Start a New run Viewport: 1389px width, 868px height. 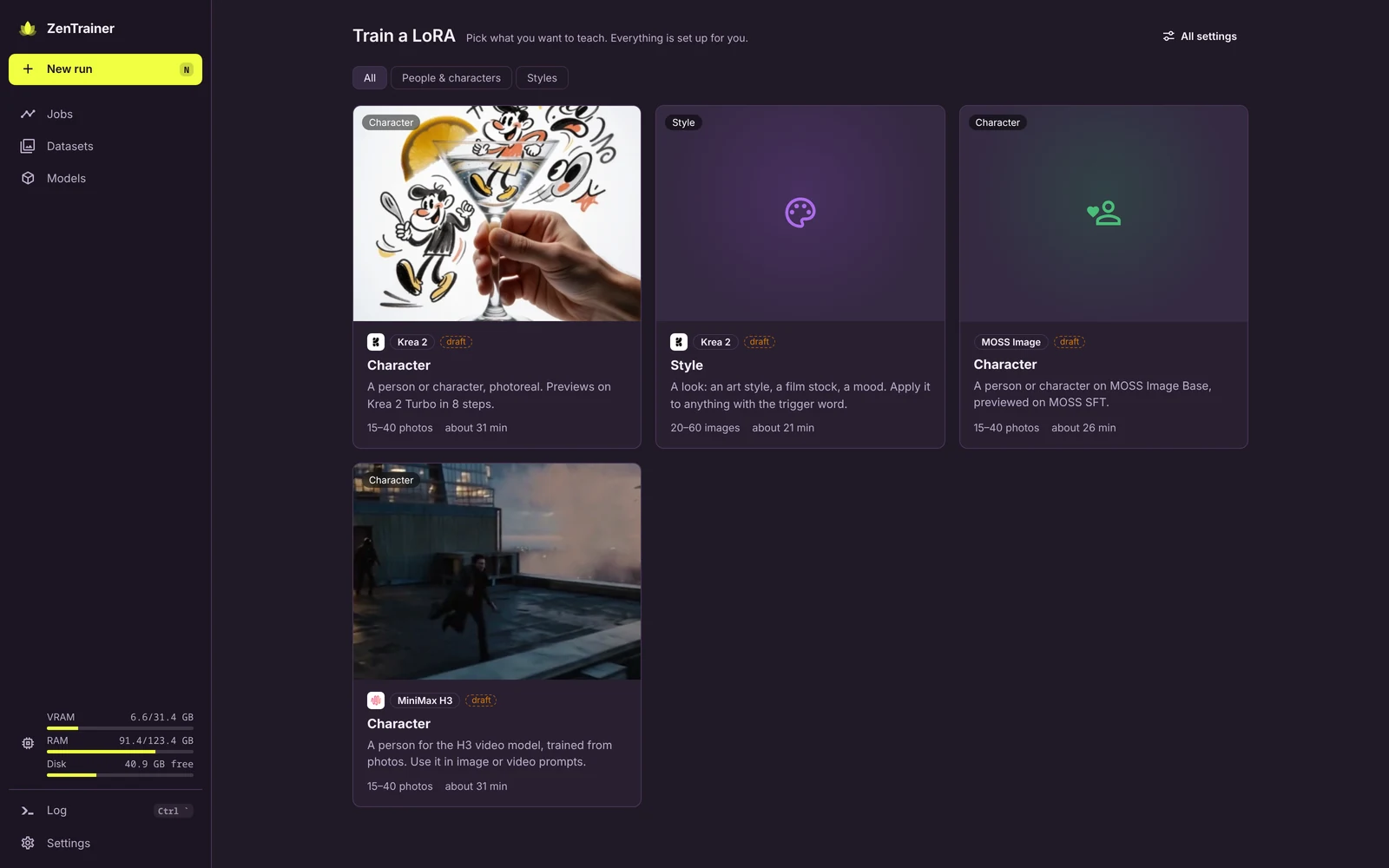[x=105, y=69]
